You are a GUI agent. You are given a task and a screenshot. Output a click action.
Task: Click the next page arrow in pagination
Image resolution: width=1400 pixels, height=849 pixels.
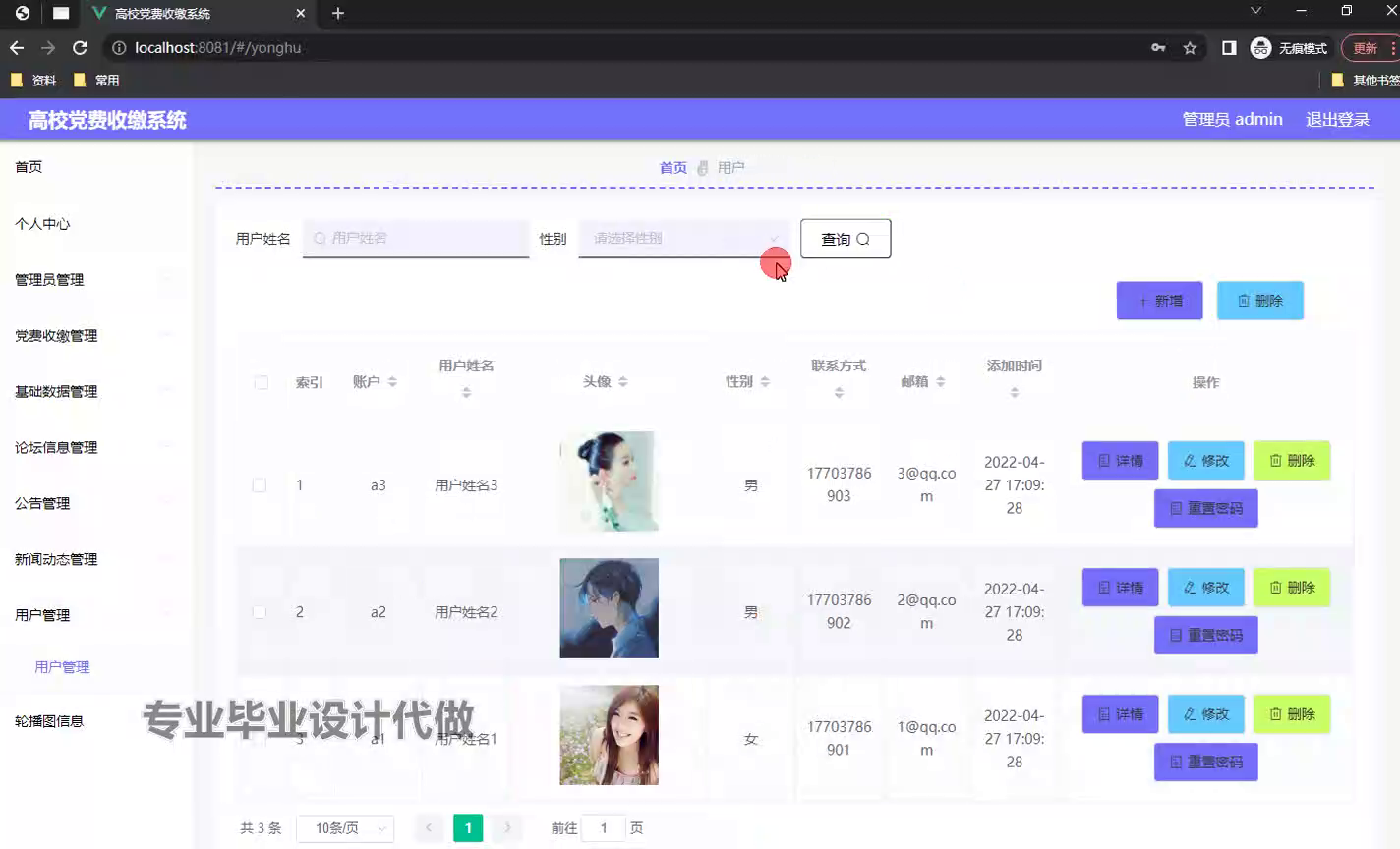507,828
